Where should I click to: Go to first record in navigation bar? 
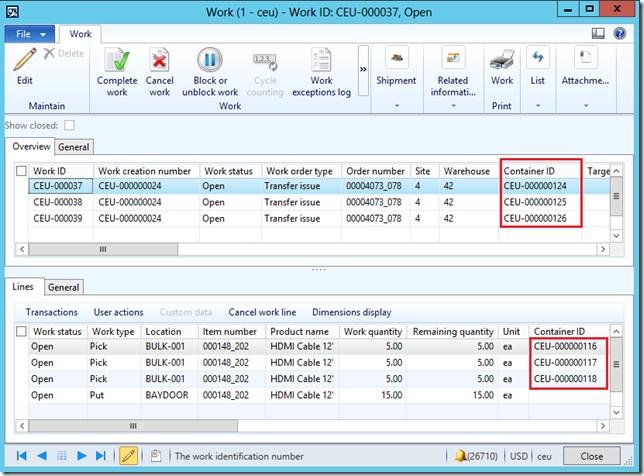point(20,456)
